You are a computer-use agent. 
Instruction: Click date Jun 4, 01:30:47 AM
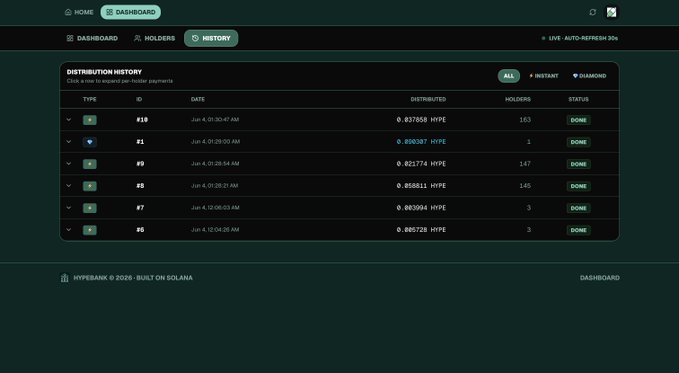point(215,120)
